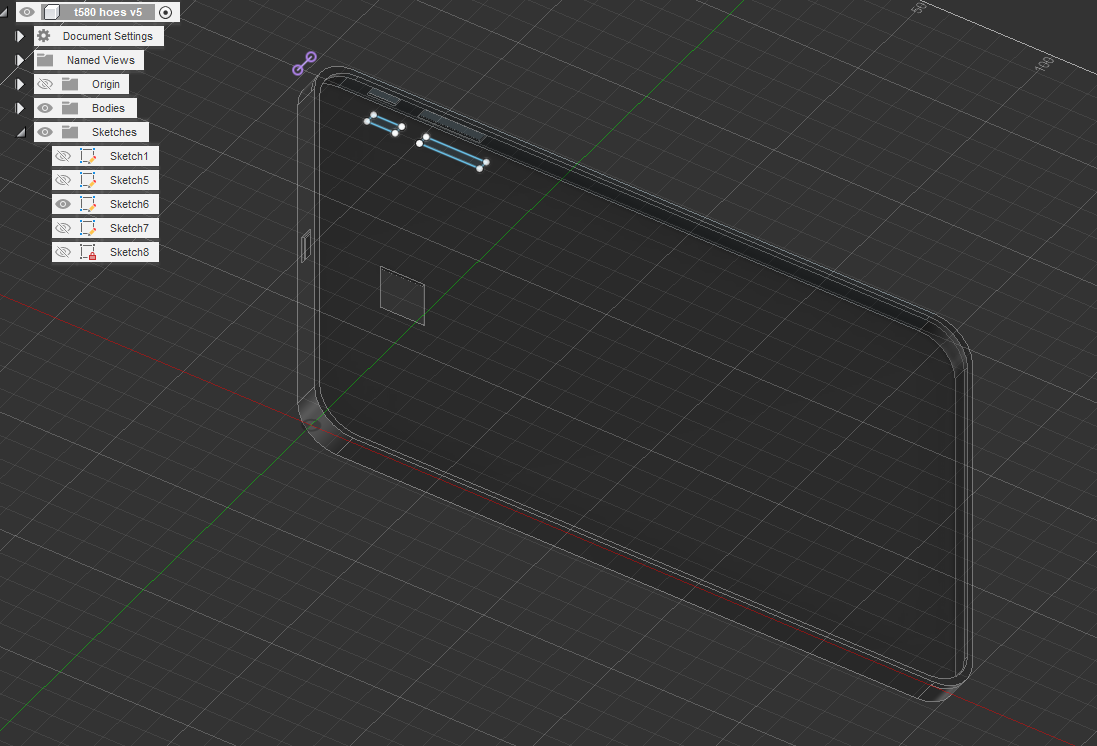Expand the Document Settings node
This screenshot has width=1097, height=746.
click(x=19, y=36)
